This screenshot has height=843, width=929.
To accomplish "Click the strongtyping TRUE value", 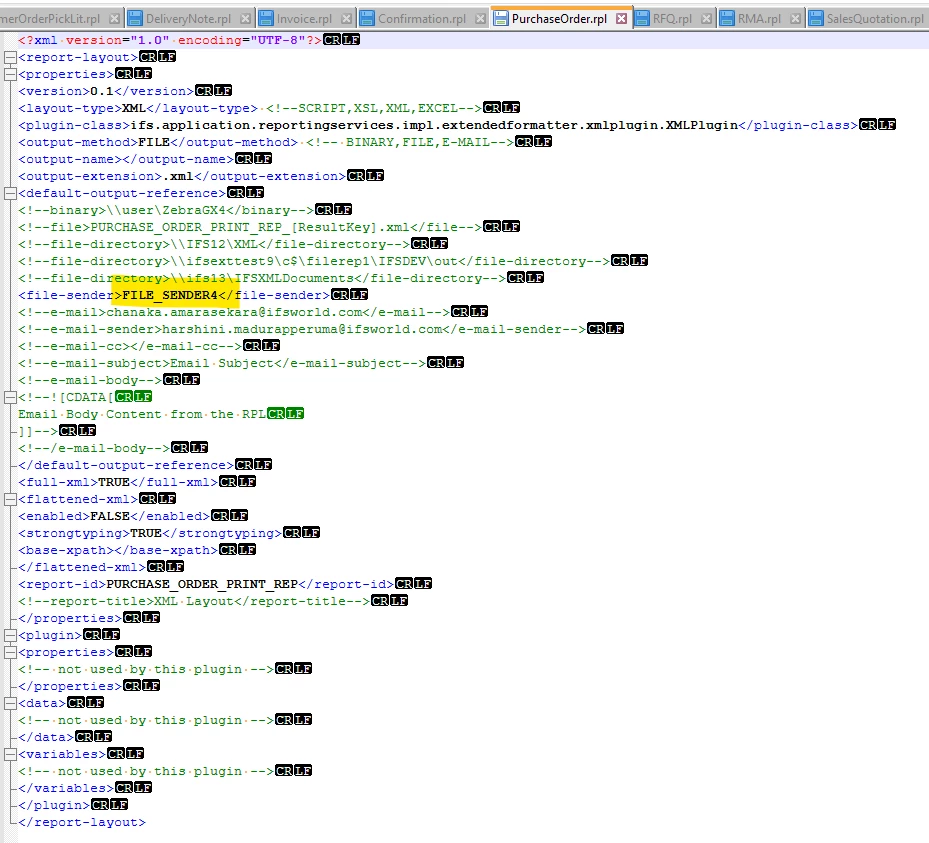I will pyautogui.click(x=146, y=533).
